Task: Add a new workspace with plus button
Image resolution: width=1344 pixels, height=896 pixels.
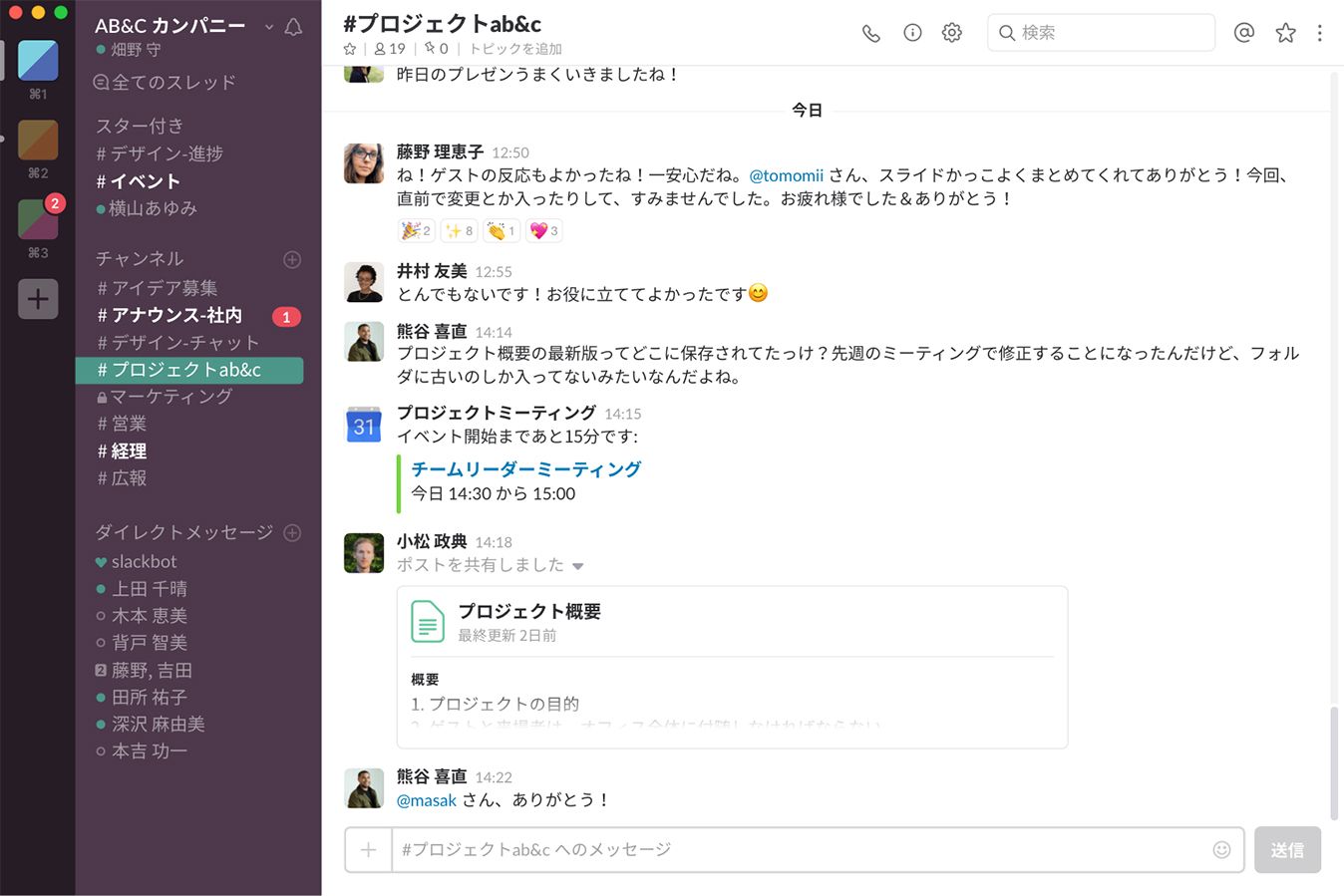Action: coord(38,298)
